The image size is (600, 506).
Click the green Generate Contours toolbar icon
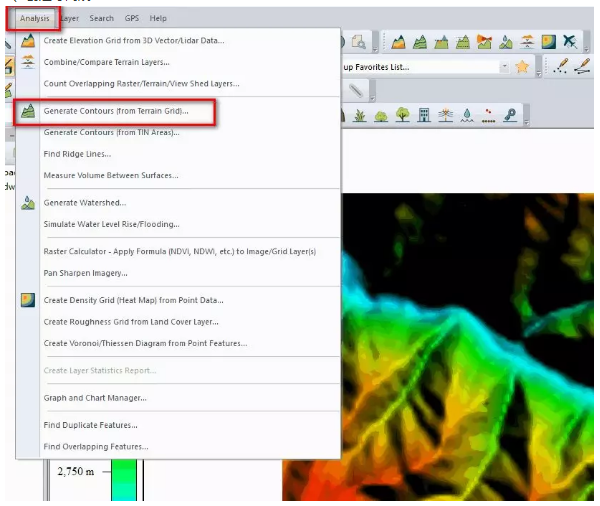420,42
